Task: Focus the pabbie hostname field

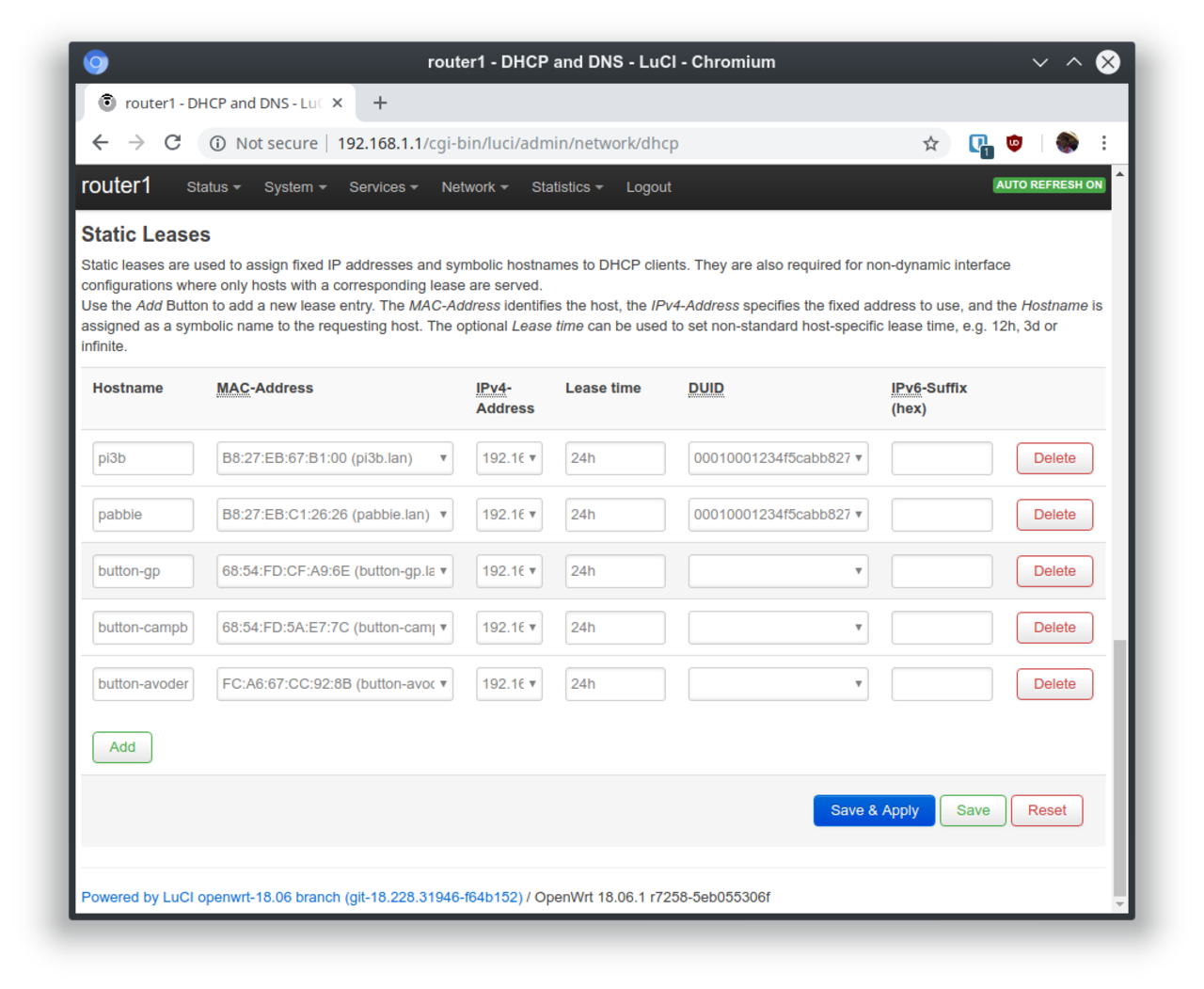Action: click(x=143, y=515)
